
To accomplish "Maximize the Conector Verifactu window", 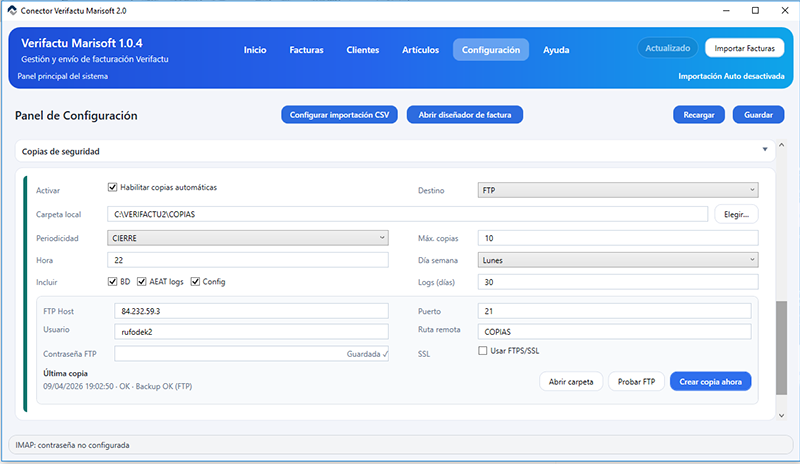I will tap(755, 10).
